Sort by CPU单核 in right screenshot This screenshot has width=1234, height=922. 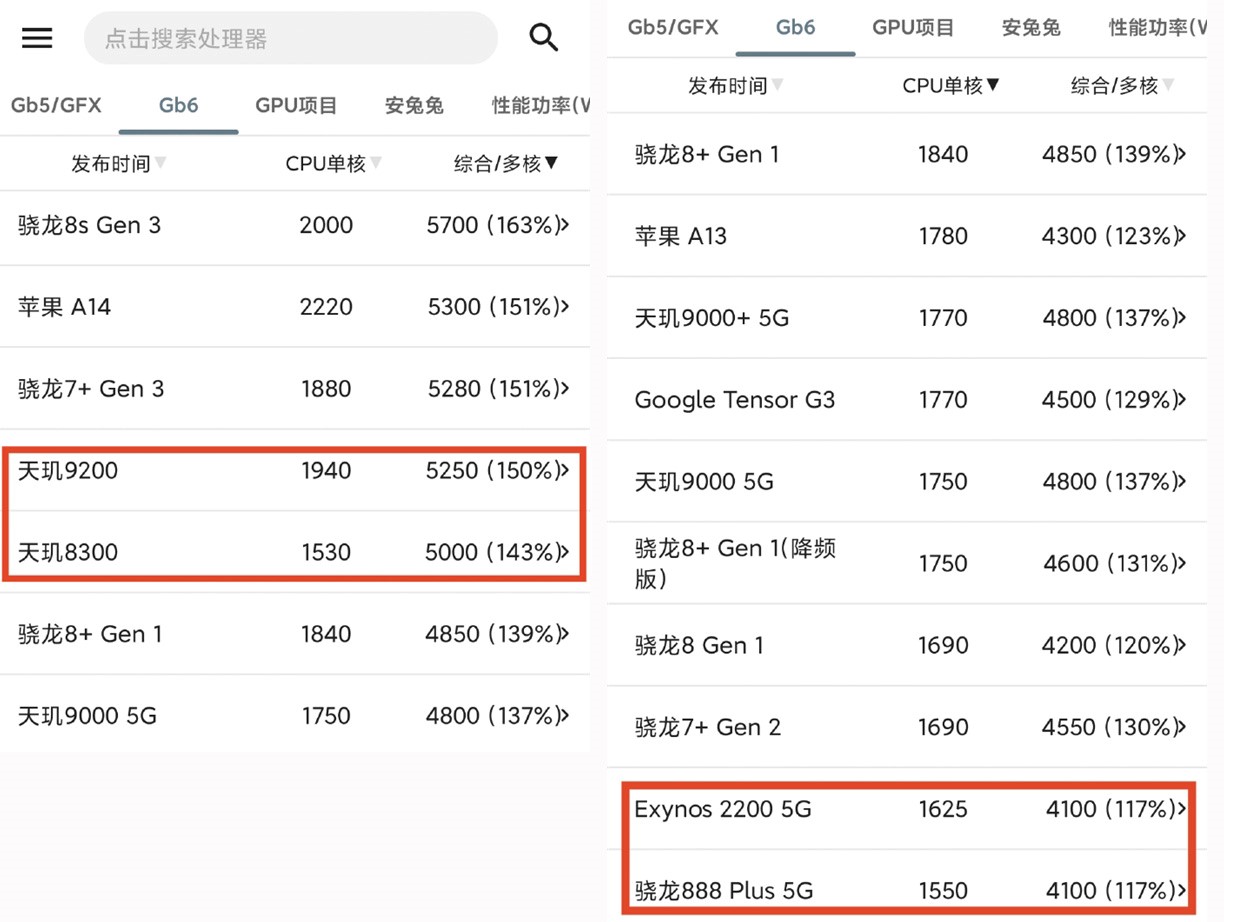pyautogui.click(x=951, y=86)
